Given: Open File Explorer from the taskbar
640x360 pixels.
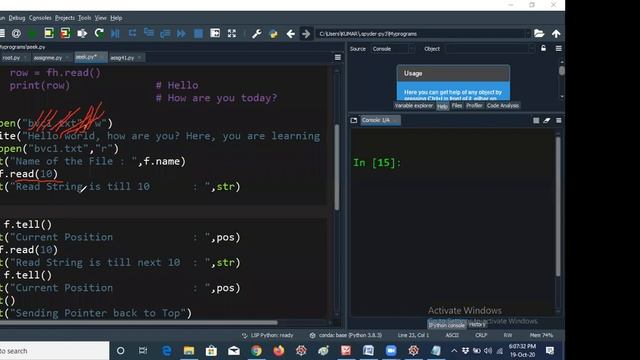Looking at the screenshot, I should [189, 351].
